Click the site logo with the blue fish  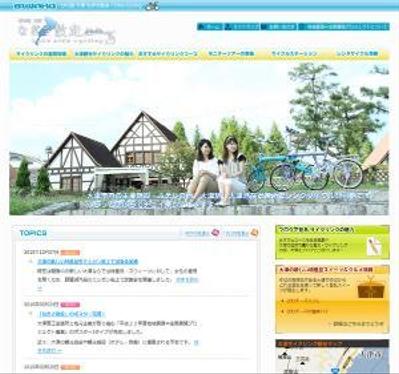[67, 31]
